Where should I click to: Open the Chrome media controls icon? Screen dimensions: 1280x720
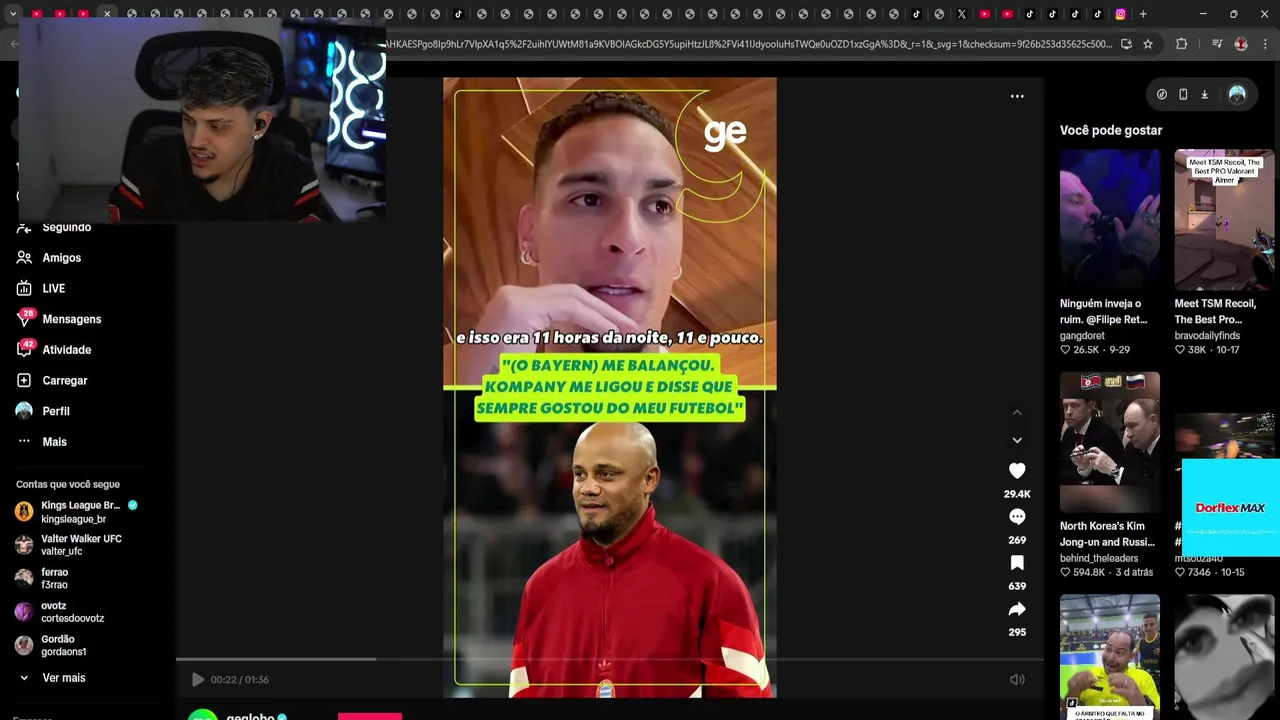click(x=1217, y=44)
